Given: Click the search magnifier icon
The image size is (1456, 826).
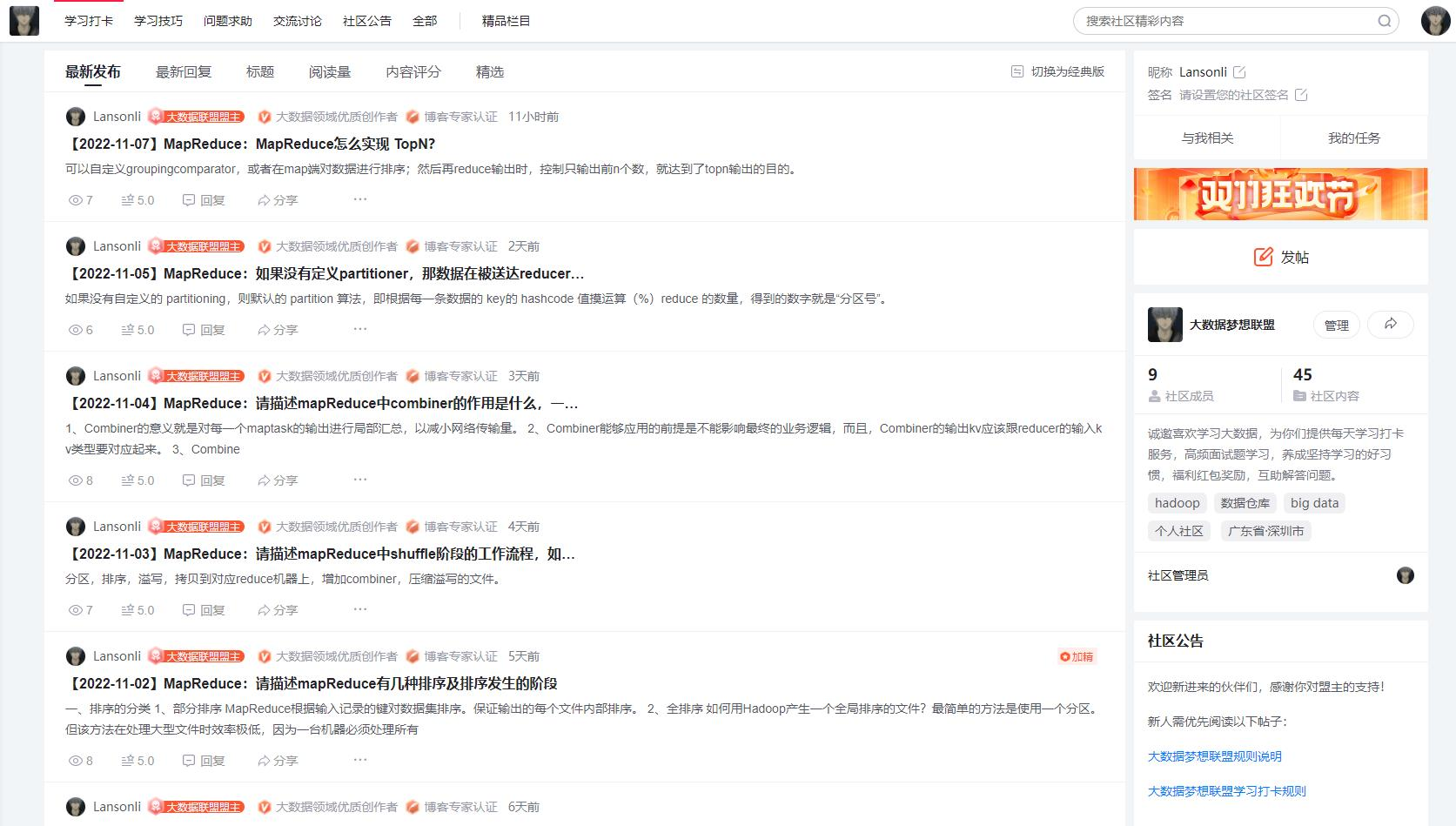Looking at the screenshot, I should coord(1384,21).
